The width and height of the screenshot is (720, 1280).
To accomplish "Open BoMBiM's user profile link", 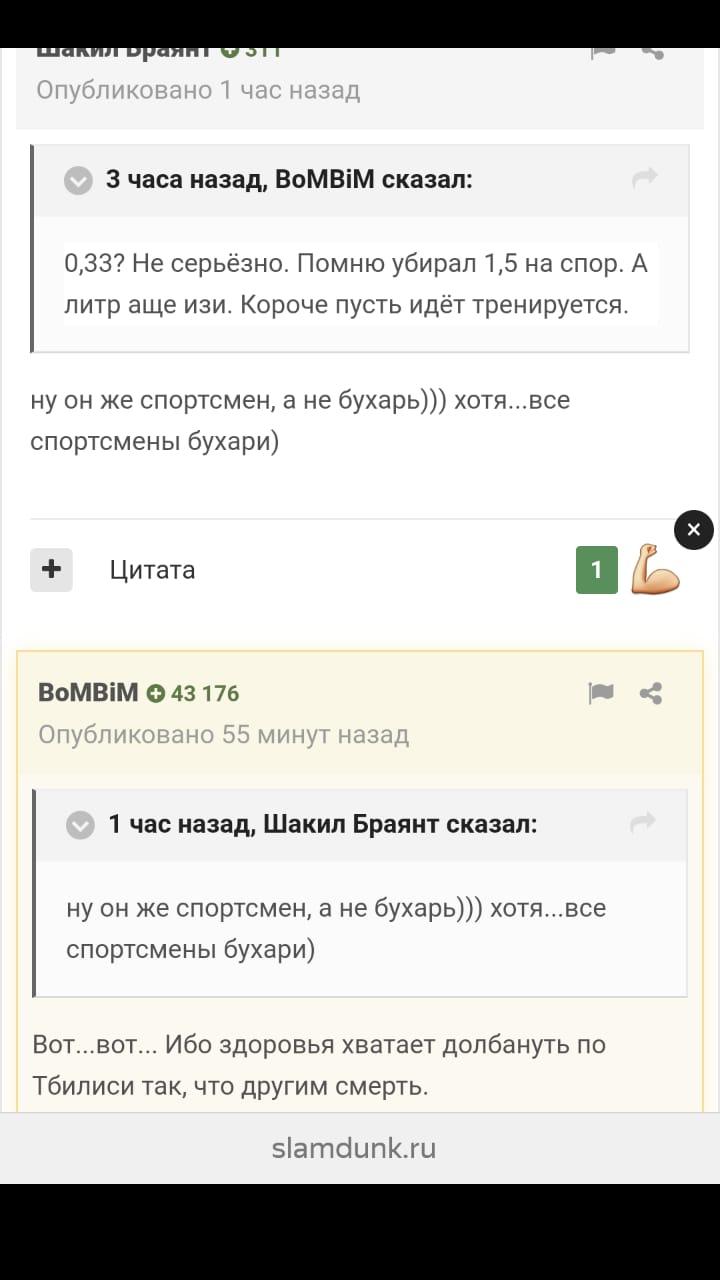I will pyautogui.click(x=88, y=692).
